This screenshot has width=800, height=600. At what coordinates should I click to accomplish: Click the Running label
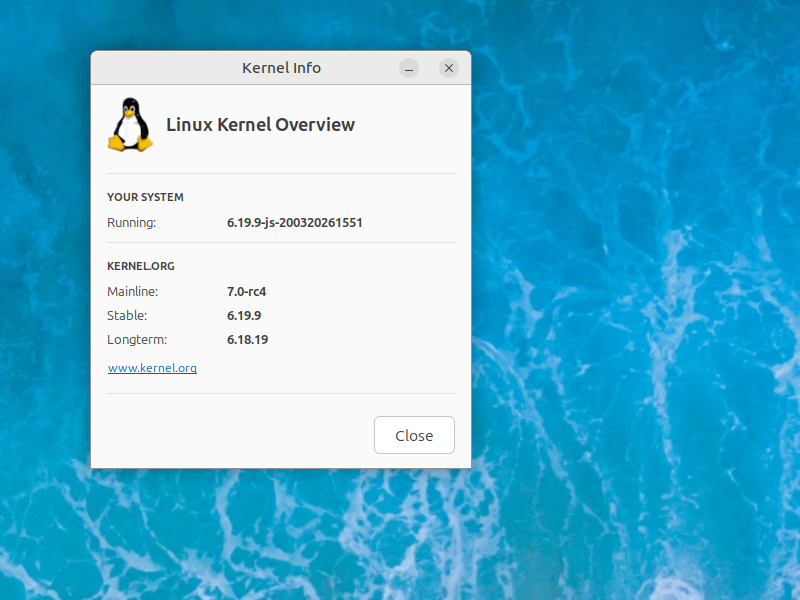[x=131, y=222]
